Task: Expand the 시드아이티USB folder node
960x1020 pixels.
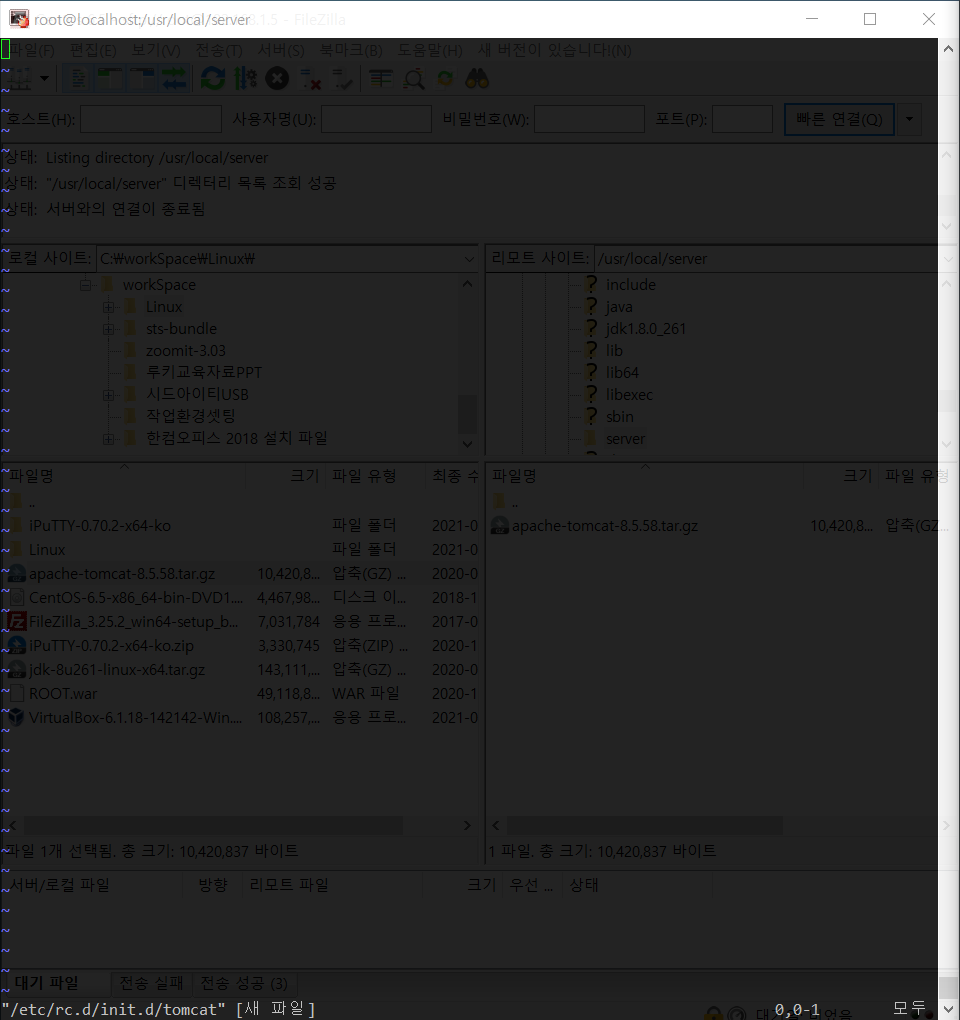Action: (109, 395)
